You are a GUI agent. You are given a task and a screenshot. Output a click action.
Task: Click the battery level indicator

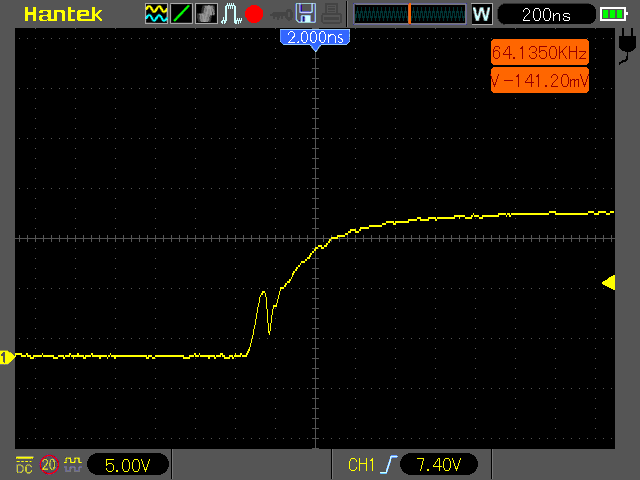pyautogui.click(x=614, y=15)
